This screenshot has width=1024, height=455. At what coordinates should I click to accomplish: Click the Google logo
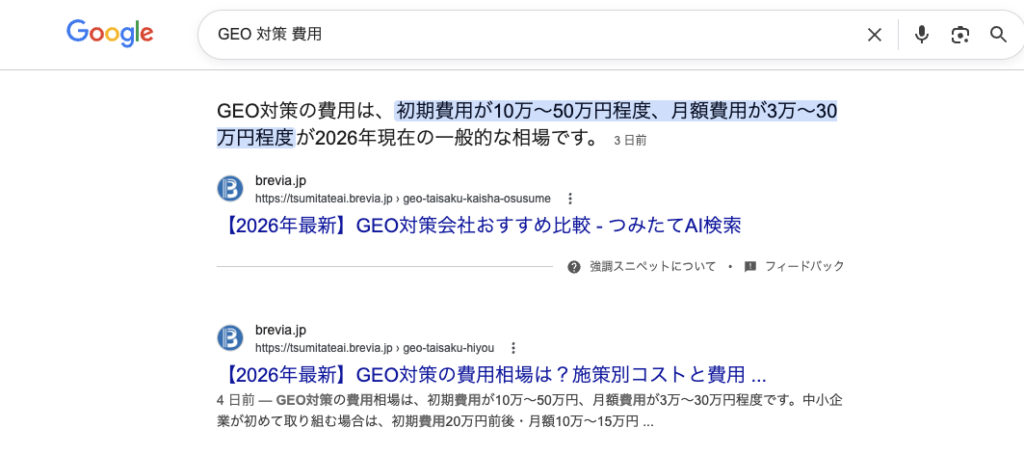point(110,34)
